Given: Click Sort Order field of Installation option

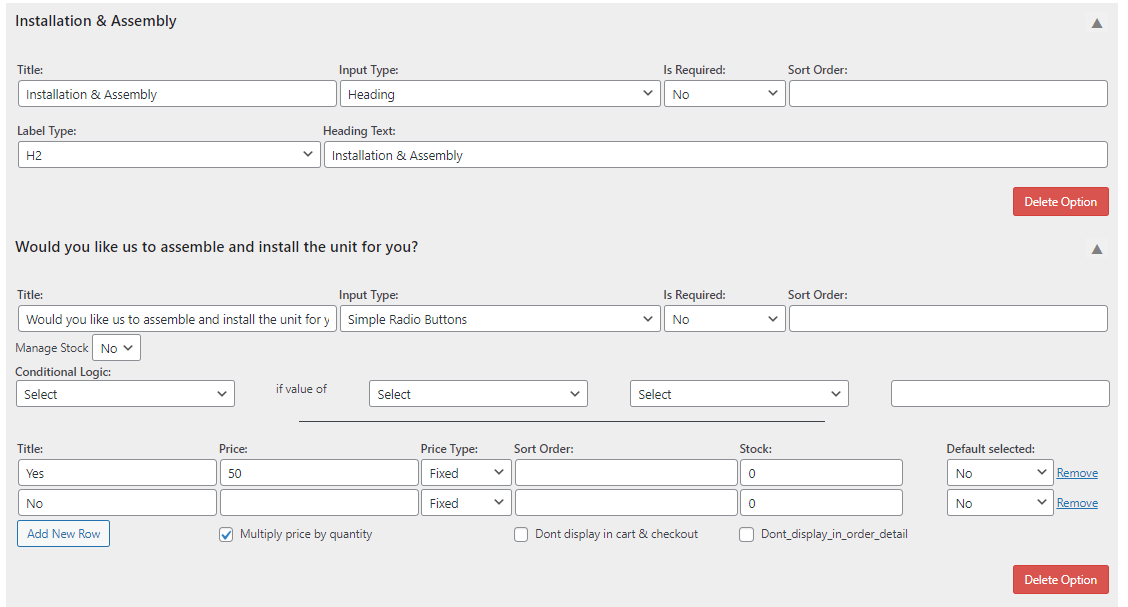Looking at the screenshot, I should 948,94.
